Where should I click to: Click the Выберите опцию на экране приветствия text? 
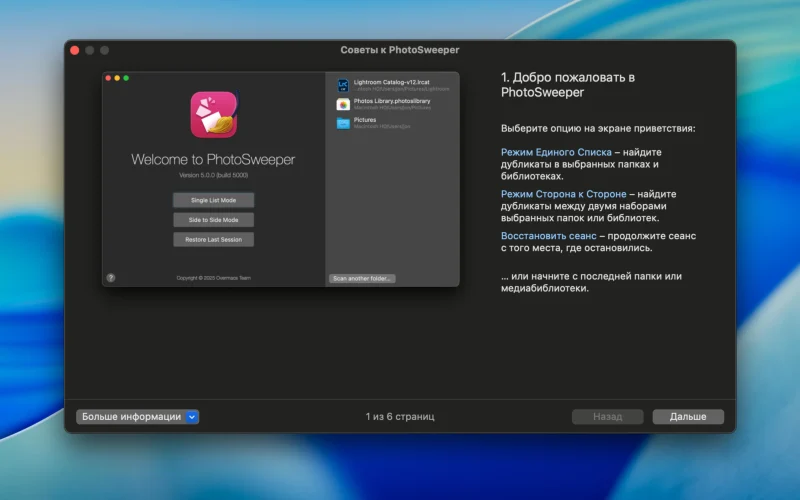(x=598, y=129)
